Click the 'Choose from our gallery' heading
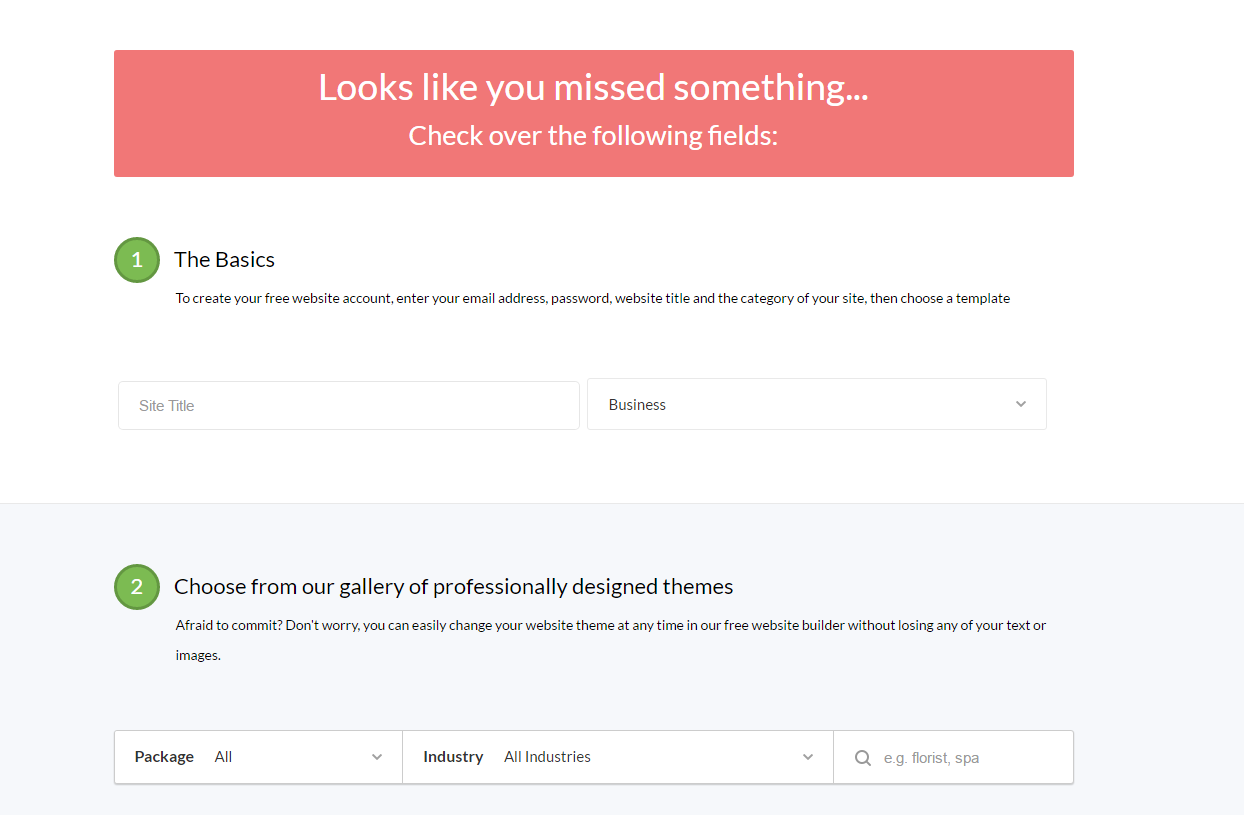Image resolution: width=1244 pixels, height=815 pixels. pos(454,587)
